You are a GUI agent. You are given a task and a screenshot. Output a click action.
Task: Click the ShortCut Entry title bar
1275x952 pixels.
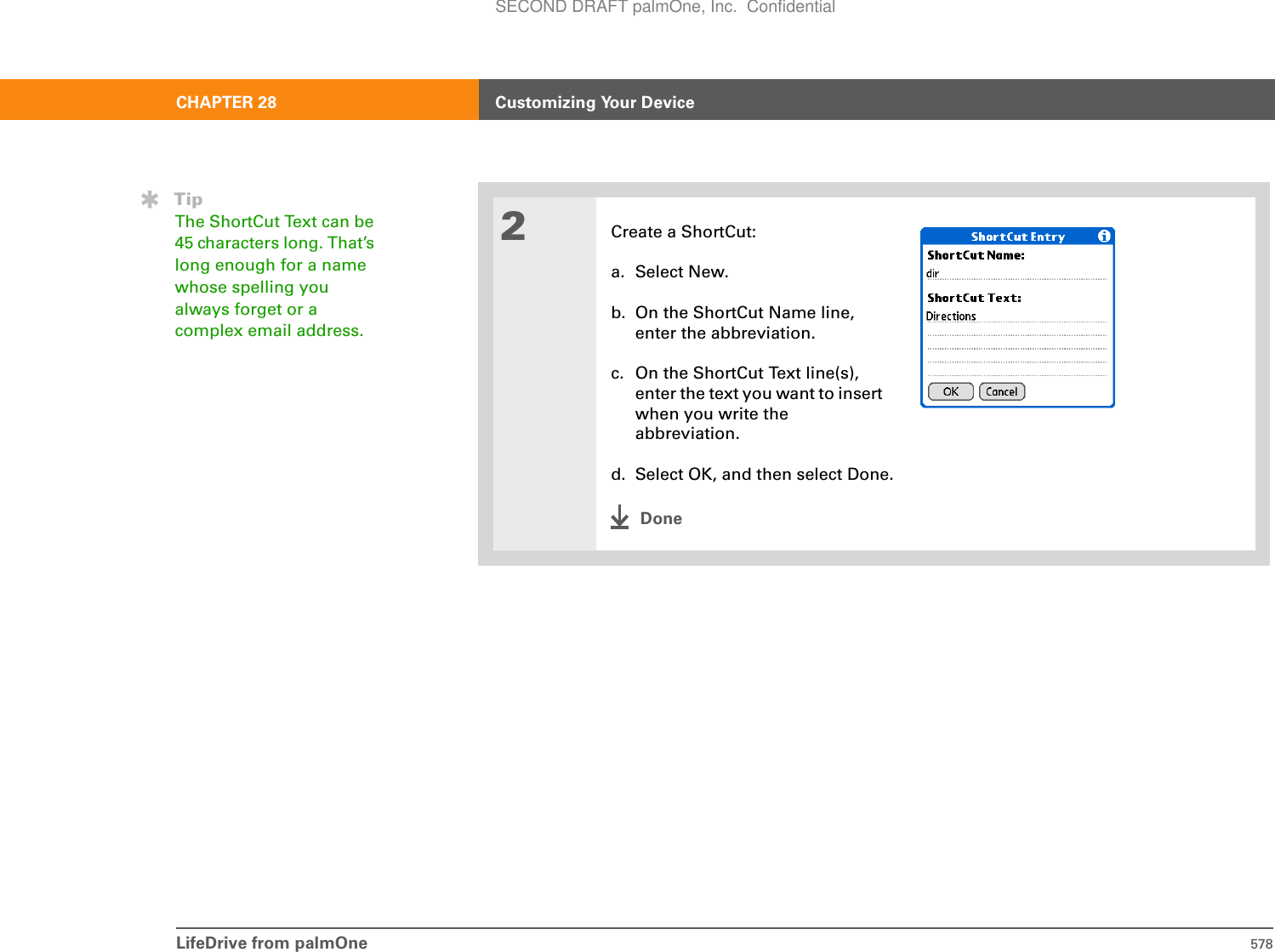(1017, 237)
